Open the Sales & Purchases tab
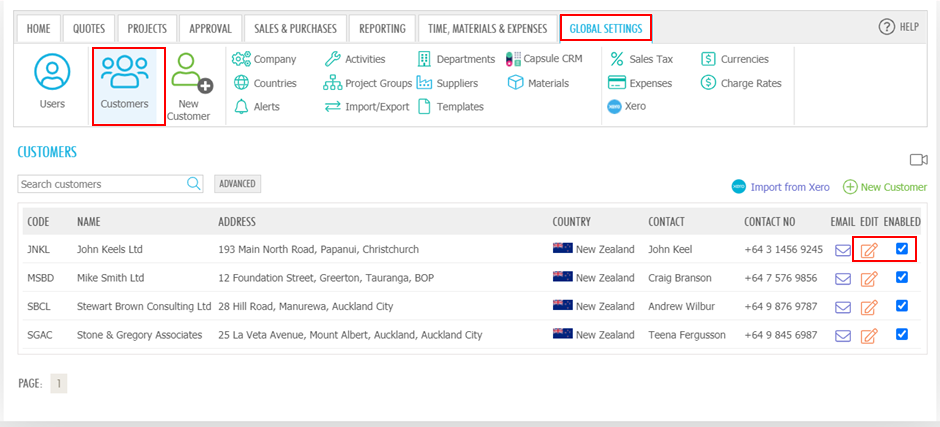 (296, 28)
